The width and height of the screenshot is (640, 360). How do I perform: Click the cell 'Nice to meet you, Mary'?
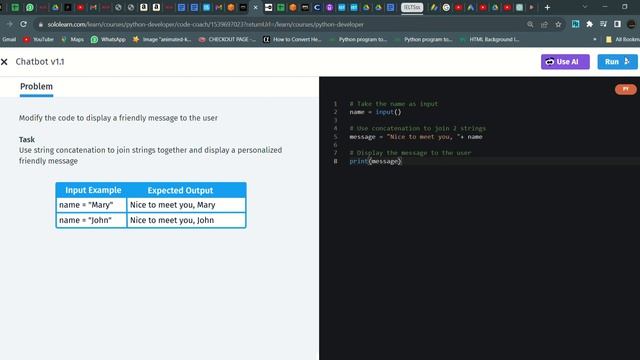(186, 205)
